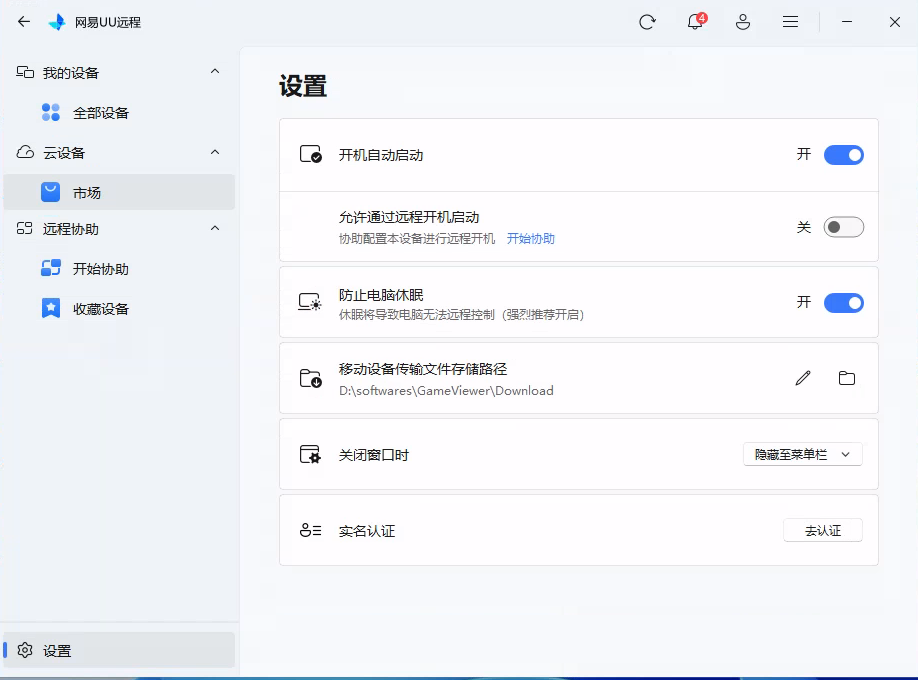The image size is (918, 680).
Task: Open the hamburger menu icon
Action: pos(790,22)
